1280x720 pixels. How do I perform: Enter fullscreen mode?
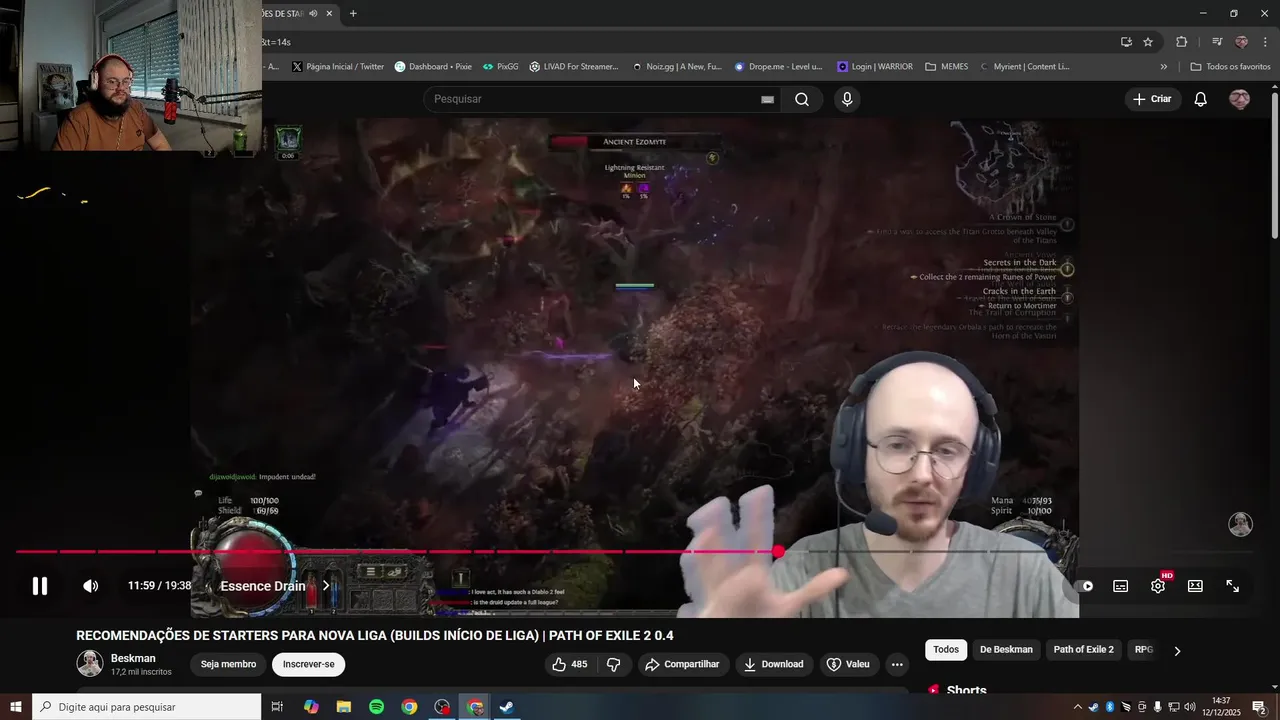[x=1233, y=586]
